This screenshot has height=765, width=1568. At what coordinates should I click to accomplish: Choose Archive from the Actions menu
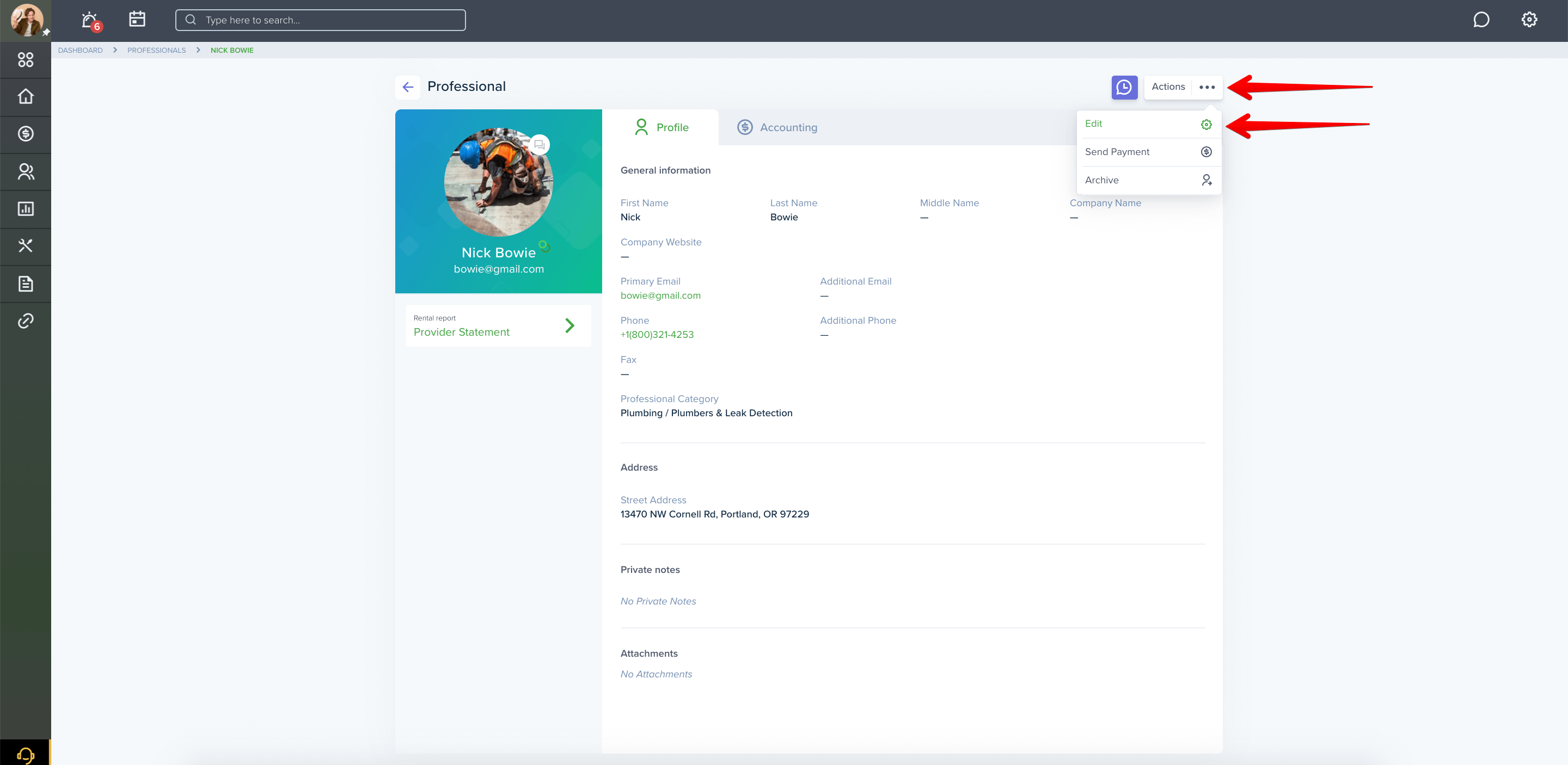click(x=1149, y=180)
